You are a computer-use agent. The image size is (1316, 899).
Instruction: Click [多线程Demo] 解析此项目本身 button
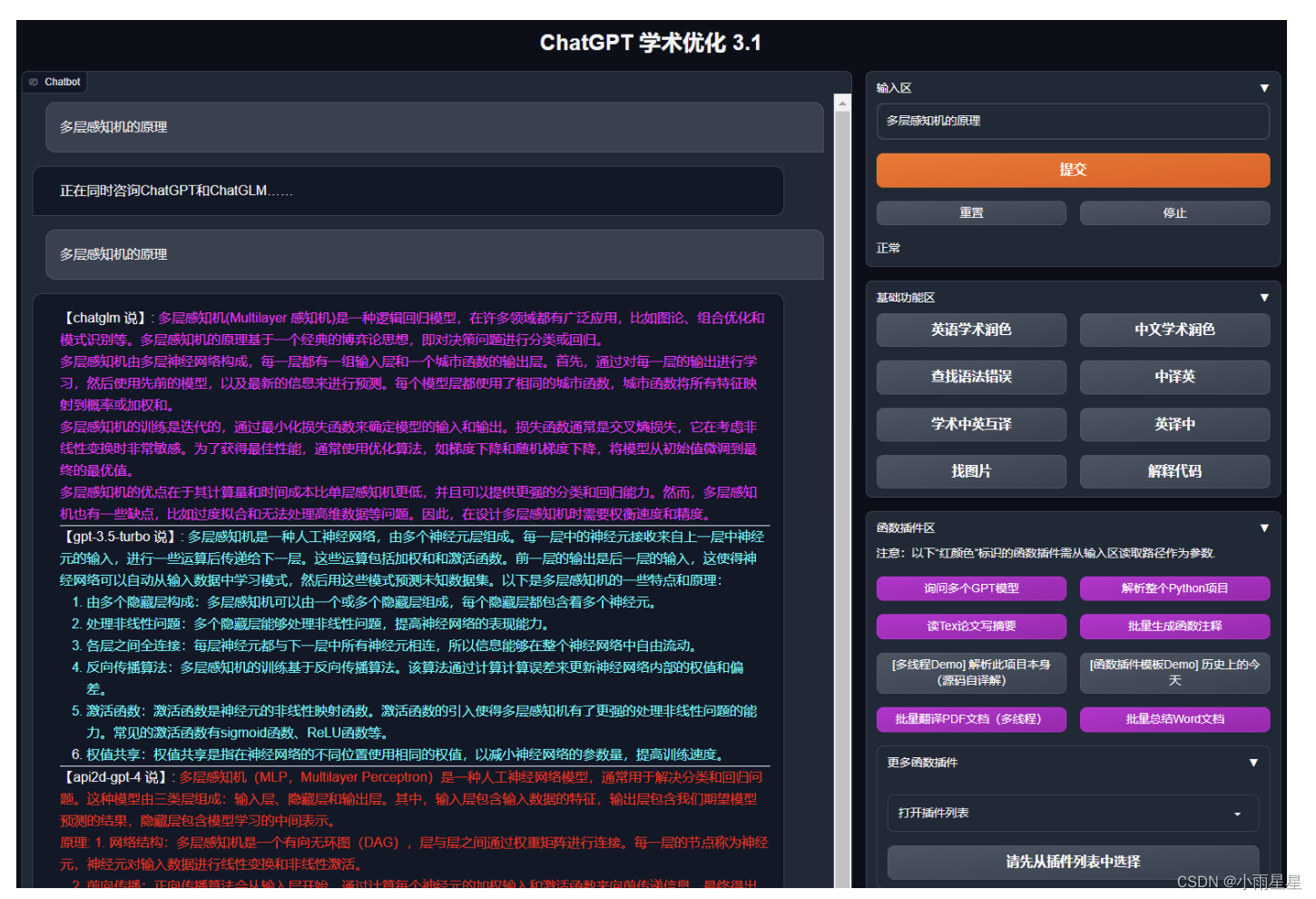pos(971,673)
